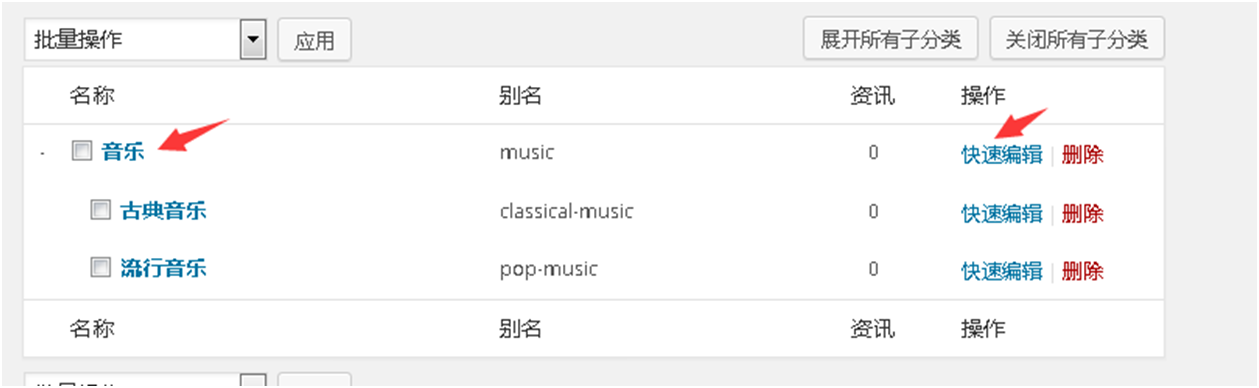
Task: Open the 流行音乐 category link
Action: pyautogui.click(x=163, y=268)
